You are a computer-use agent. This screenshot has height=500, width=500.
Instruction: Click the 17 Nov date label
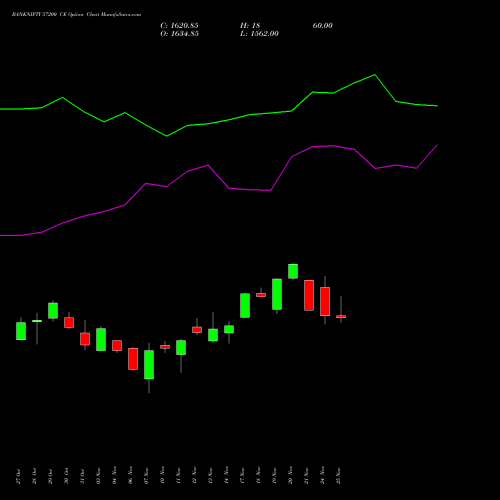click(x=242, y=476)
